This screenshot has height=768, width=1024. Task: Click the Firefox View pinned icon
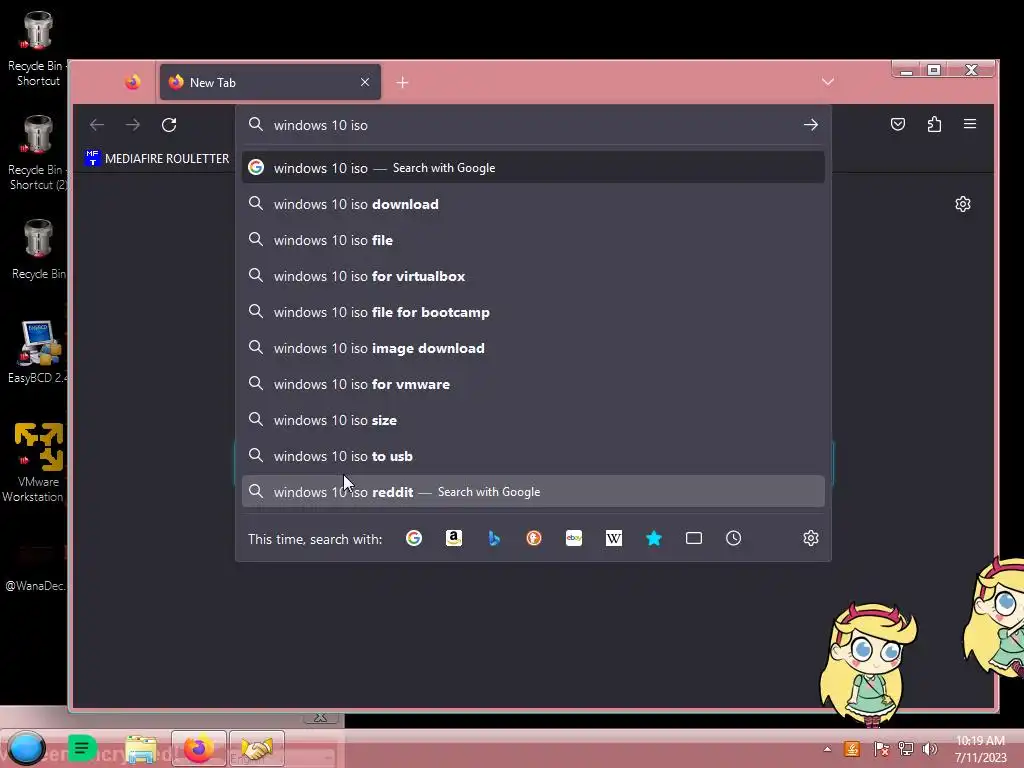click(x=133, y=82)
